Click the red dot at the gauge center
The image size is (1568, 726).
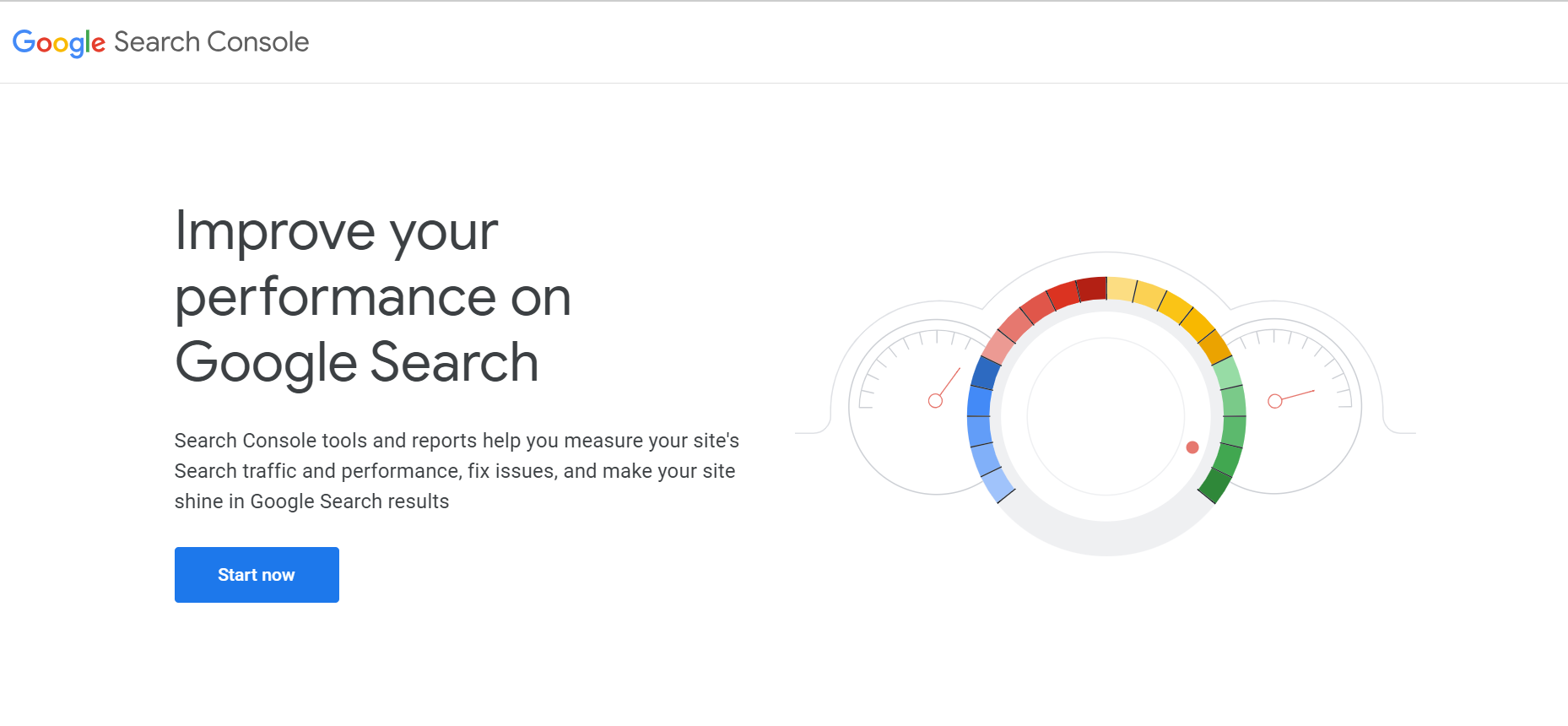(1192, 447)
